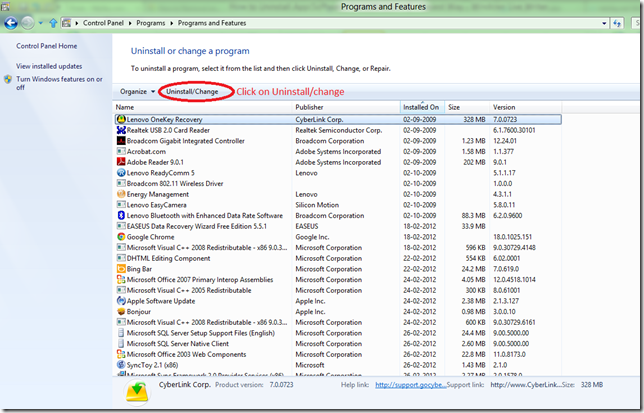Viewport: 644px width, 413px height.
Task: Click the Google Chrome icon
Action: [121, 237]
